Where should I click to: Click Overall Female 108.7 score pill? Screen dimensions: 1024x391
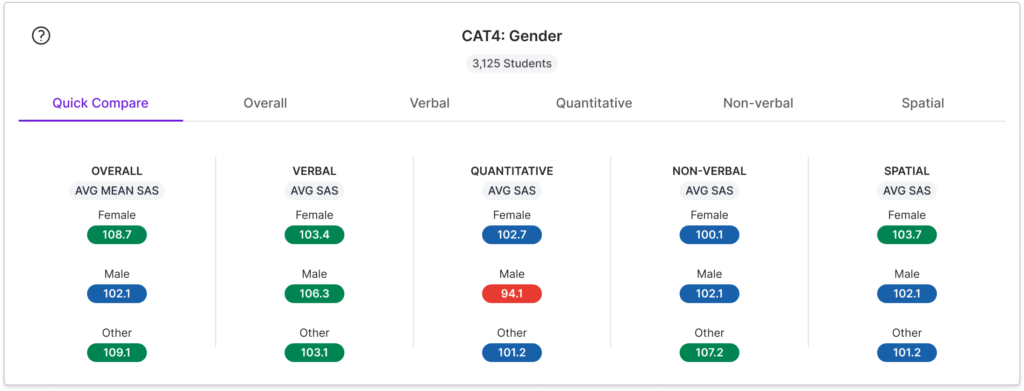(117, 235)
